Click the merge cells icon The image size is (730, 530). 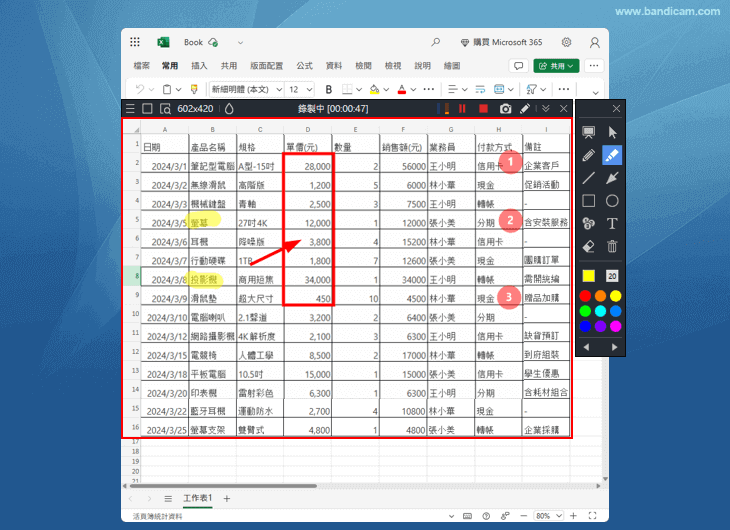499,89
